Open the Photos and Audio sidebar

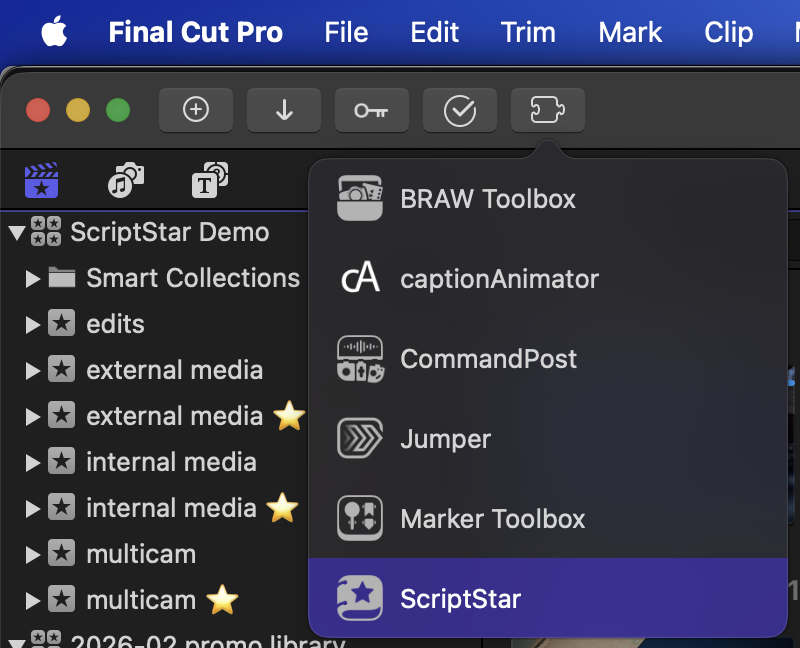tap(126, 182)
